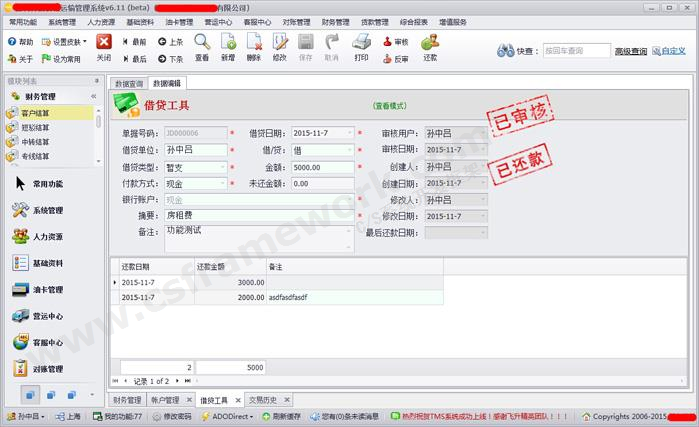
Task: Open the 借贷日期 date picker dropdown
Action: (349, 133)
